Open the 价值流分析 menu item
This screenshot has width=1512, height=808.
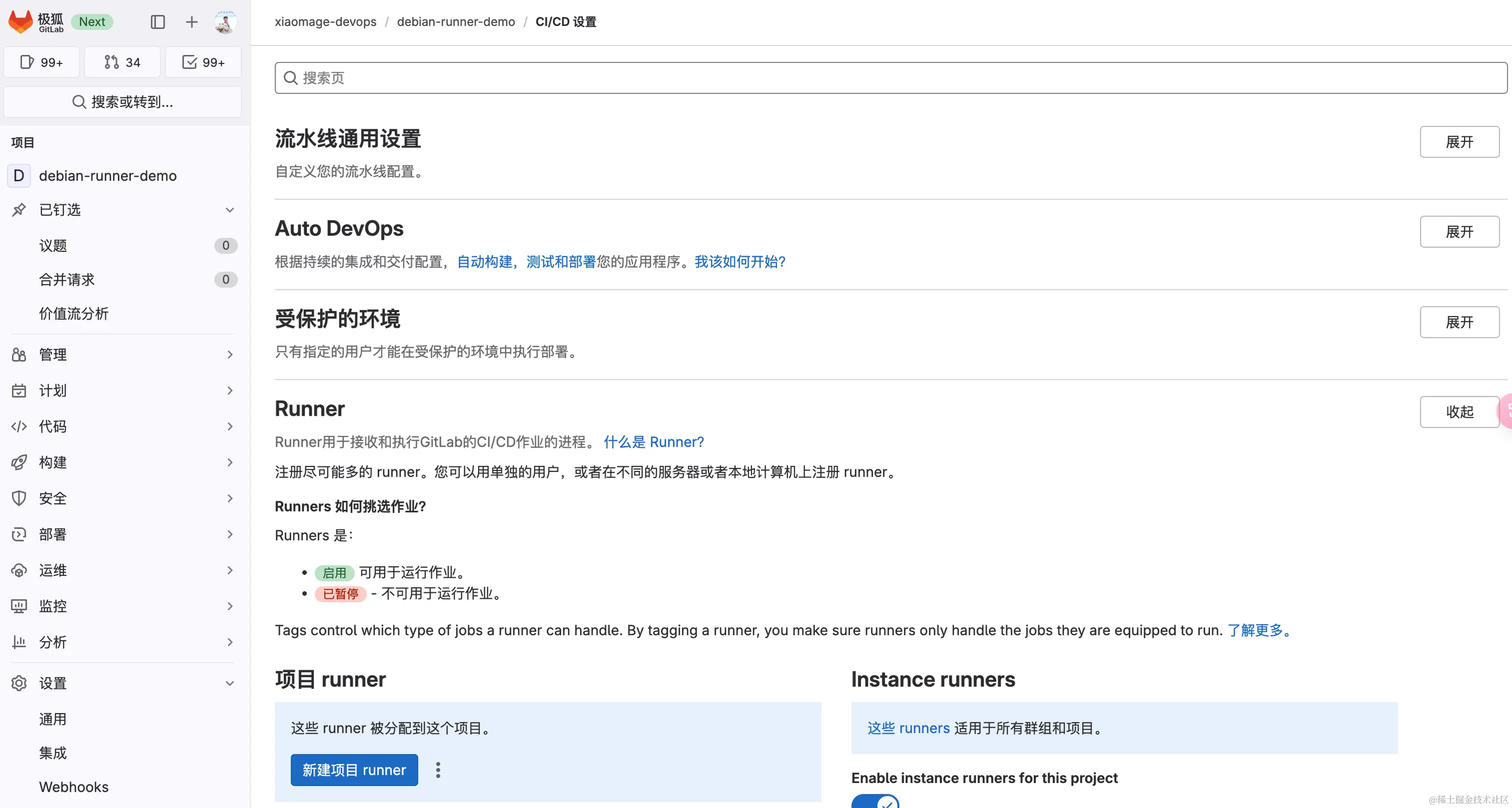point(74,313)
